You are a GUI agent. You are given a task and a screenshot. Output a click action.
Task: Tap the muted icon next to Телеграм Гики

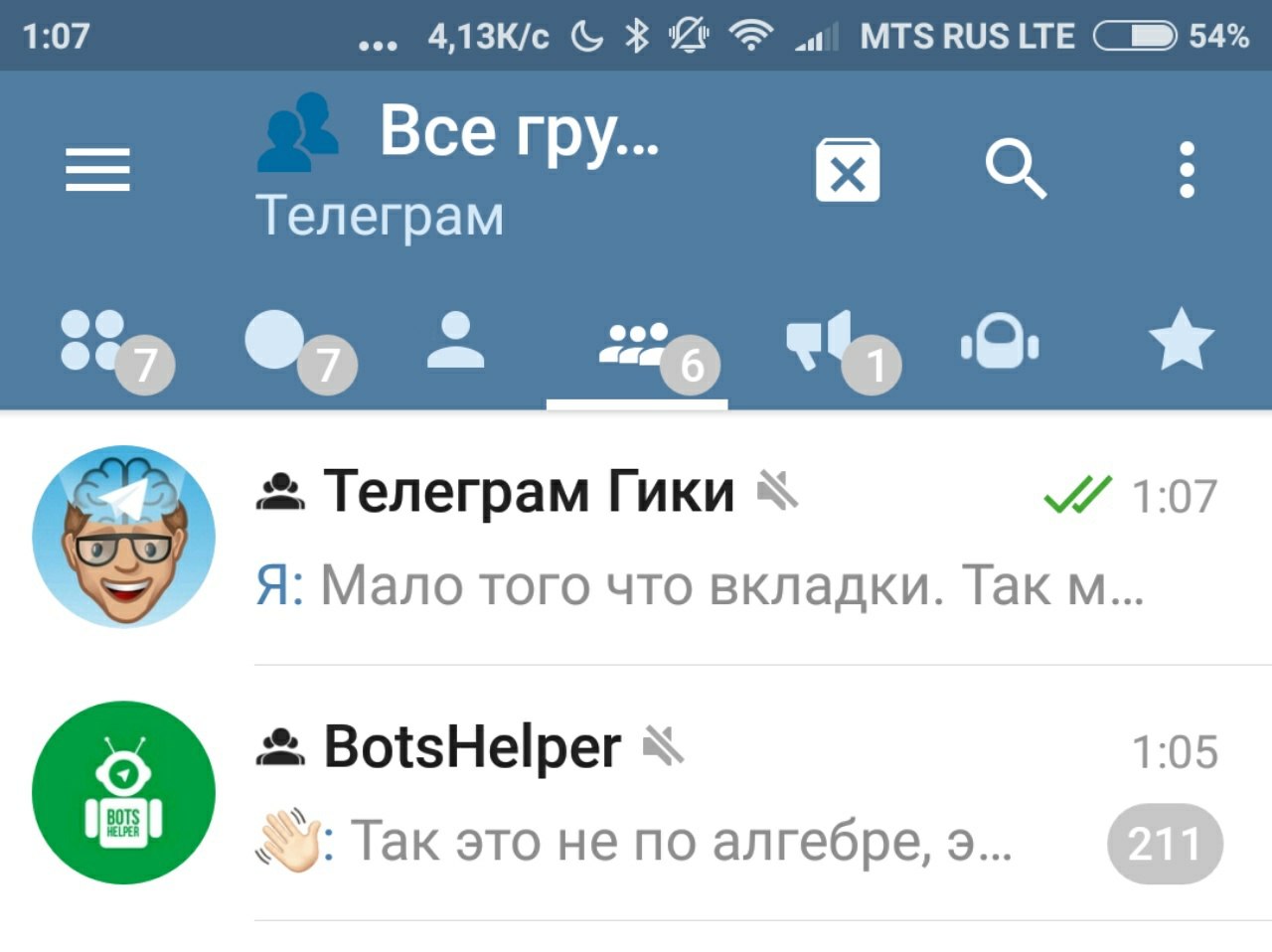click(777, 489)
